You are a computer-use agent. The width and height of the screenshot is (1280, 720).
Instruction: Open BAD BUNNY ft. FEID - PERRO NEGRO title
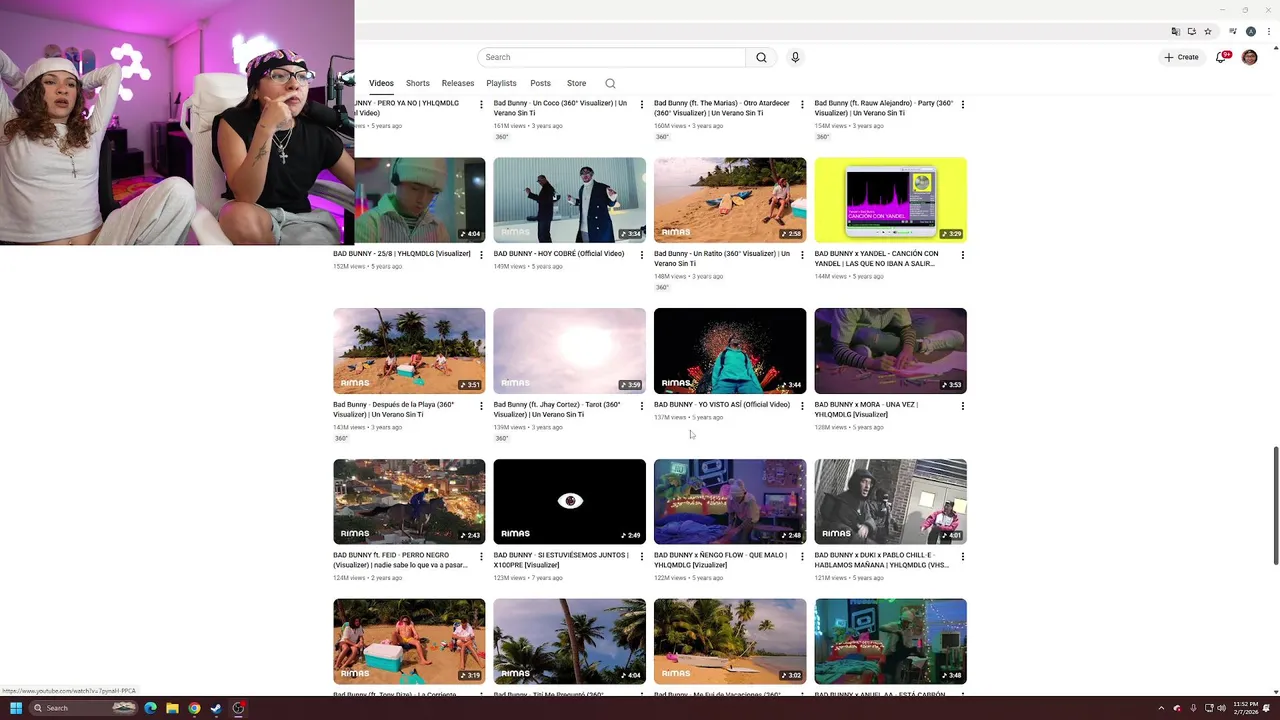[400, 560]
